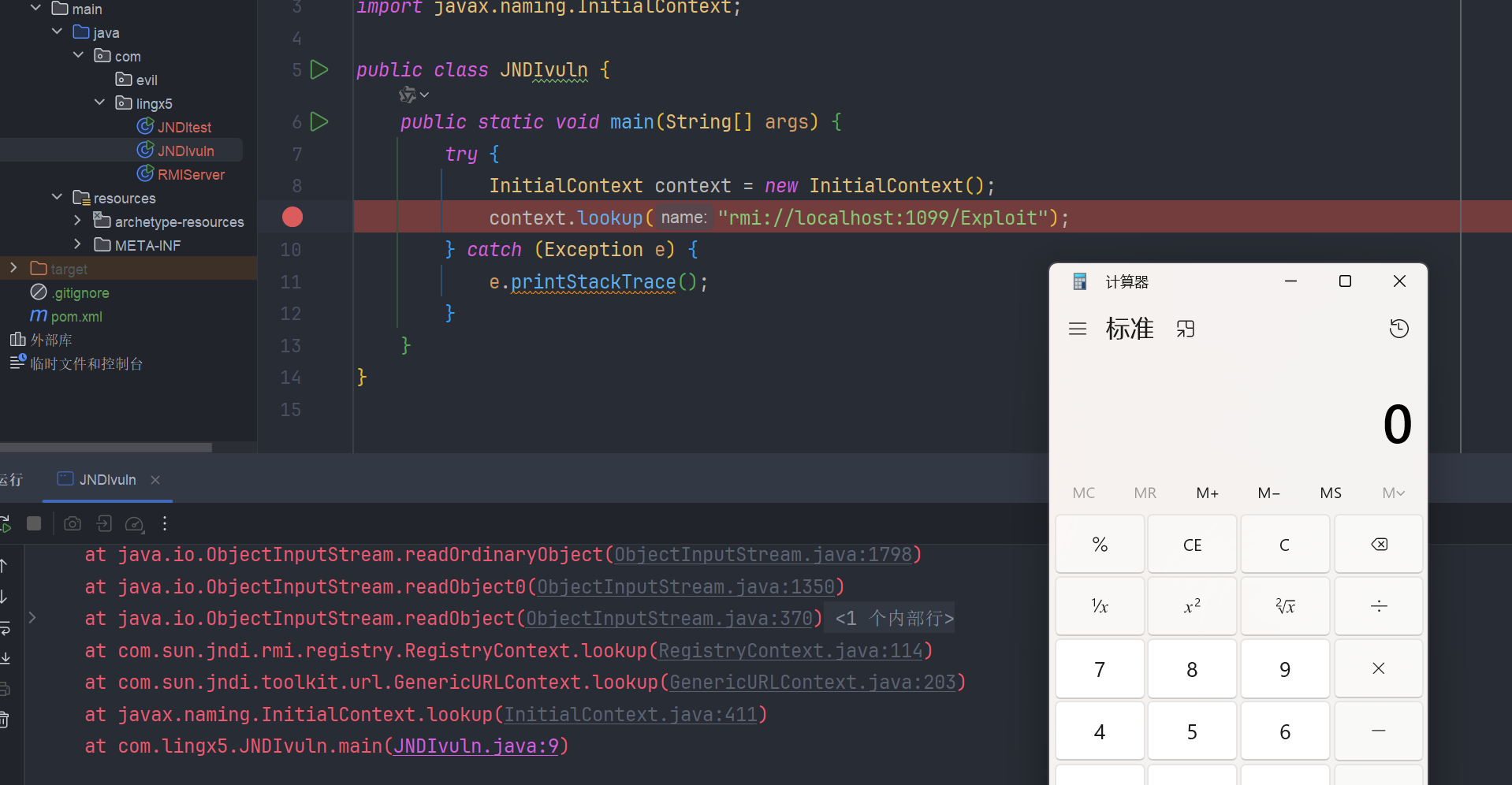Collapse the main folder in the project tree

click(x=35, y=8)
